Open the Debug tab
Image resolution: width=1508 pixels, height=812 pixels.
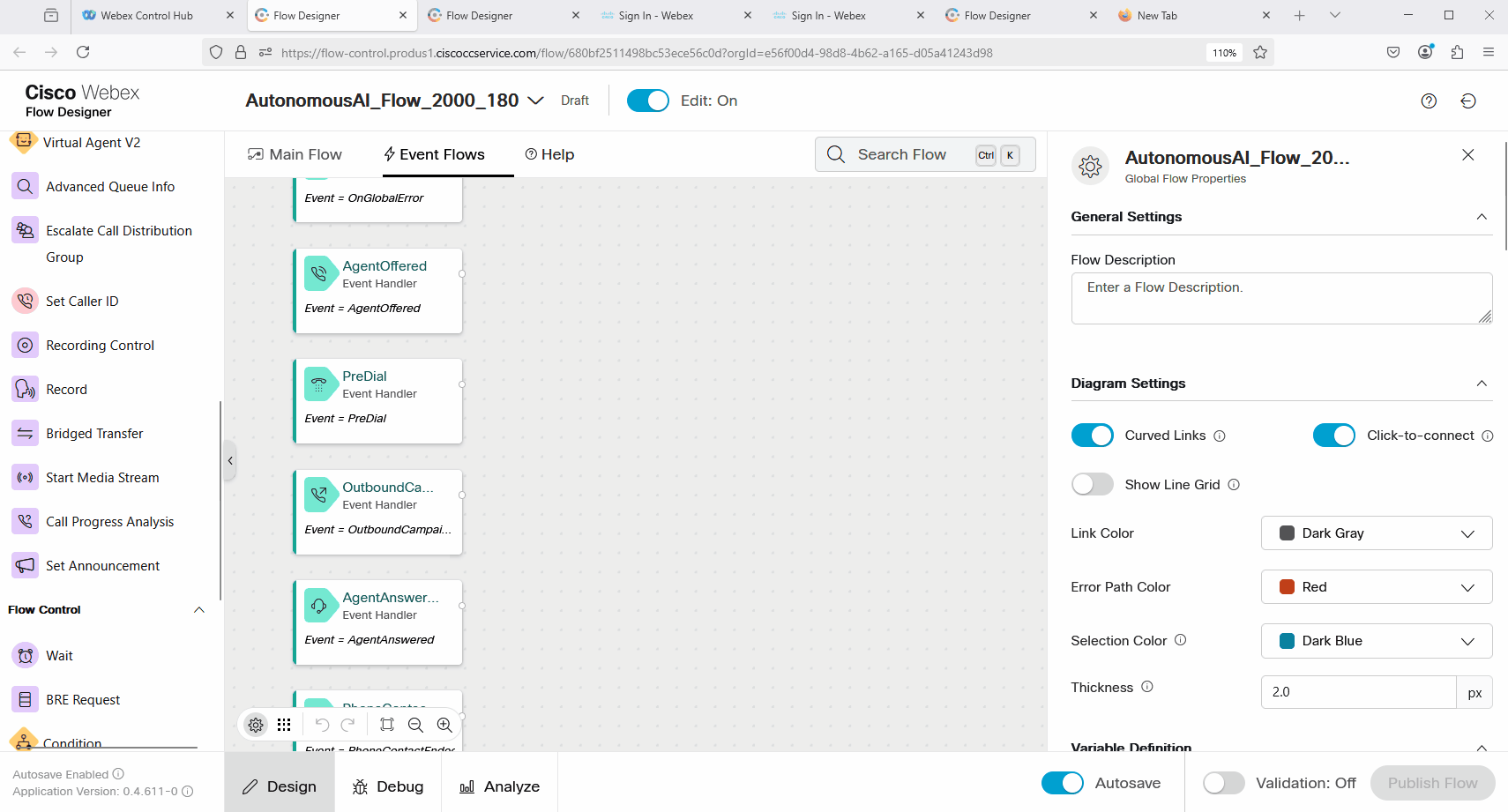(x=388, y=786)
